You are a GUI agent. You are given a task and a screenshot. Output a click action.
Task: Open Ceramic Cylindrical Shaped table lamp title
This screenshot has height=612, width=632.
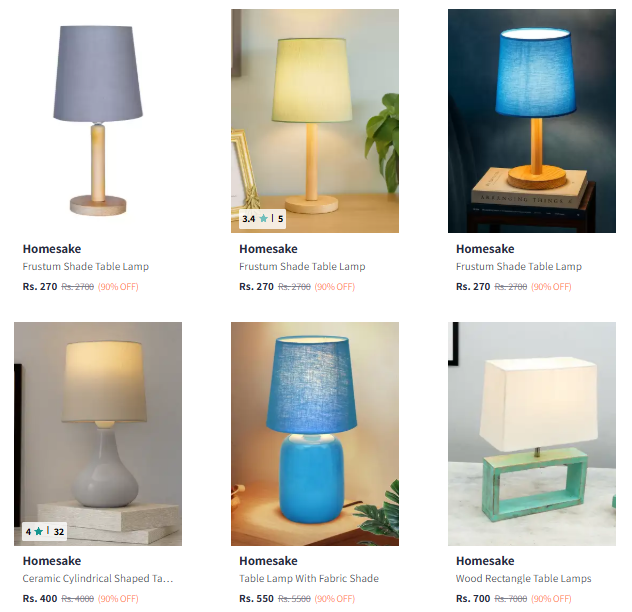98,579
